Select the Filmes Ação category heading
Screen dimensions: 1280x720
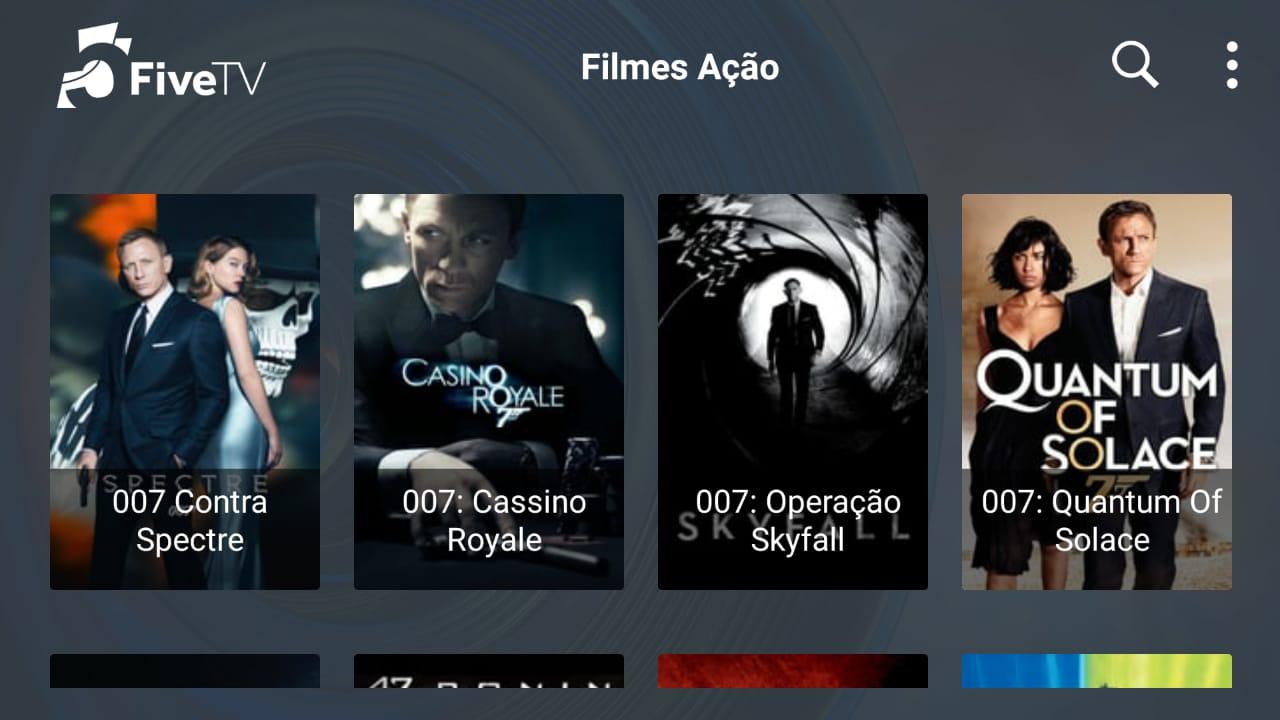pos(680,67)
